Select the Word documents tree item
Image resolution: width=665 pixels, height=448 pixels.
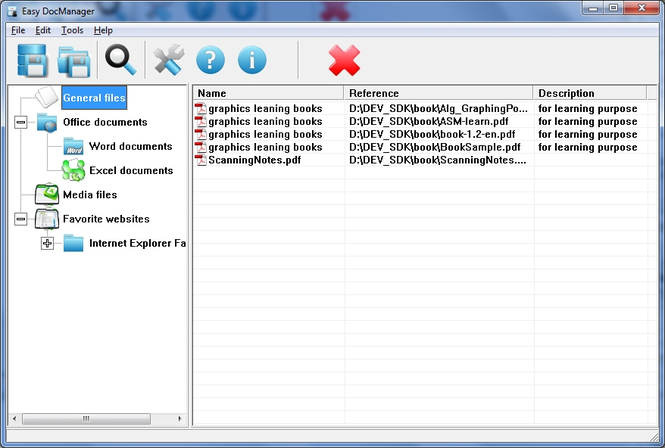point(131,146)
